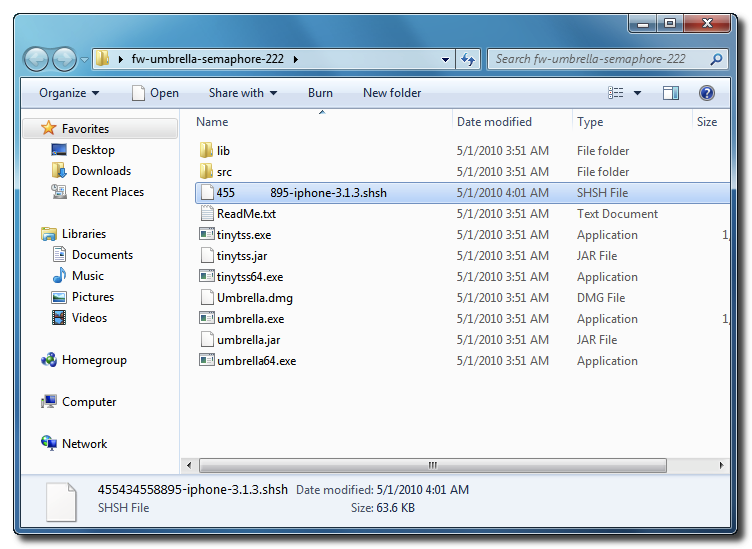
Task: Open the Organize dropdown menu
Action: 69,93
